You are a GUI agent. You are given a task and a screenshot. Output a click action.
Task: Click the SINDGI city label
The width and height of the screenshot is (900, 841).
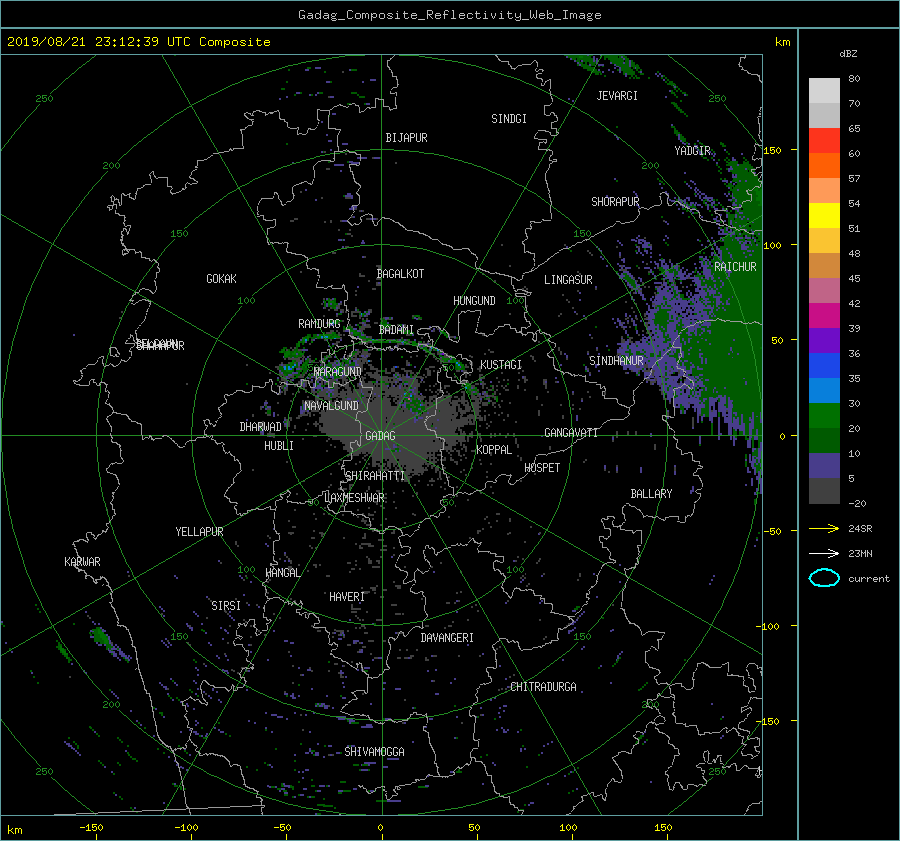click(x=509, y=119)
